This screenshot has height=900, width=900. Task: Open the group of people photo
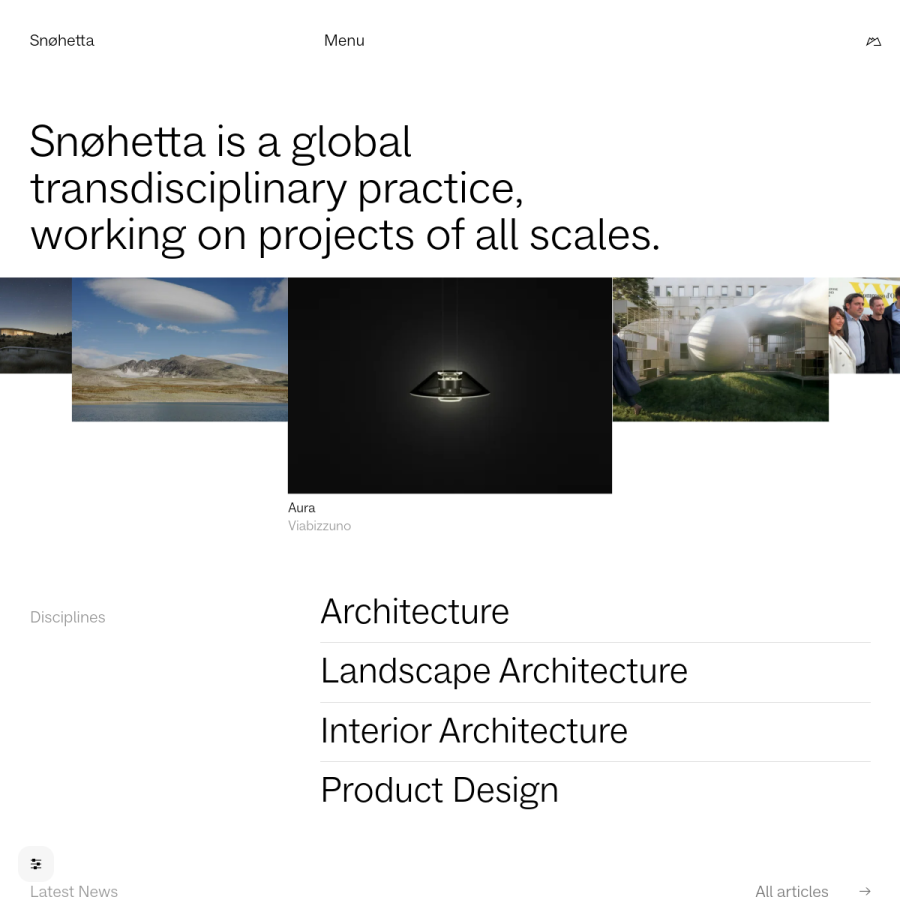pos(864,325)
